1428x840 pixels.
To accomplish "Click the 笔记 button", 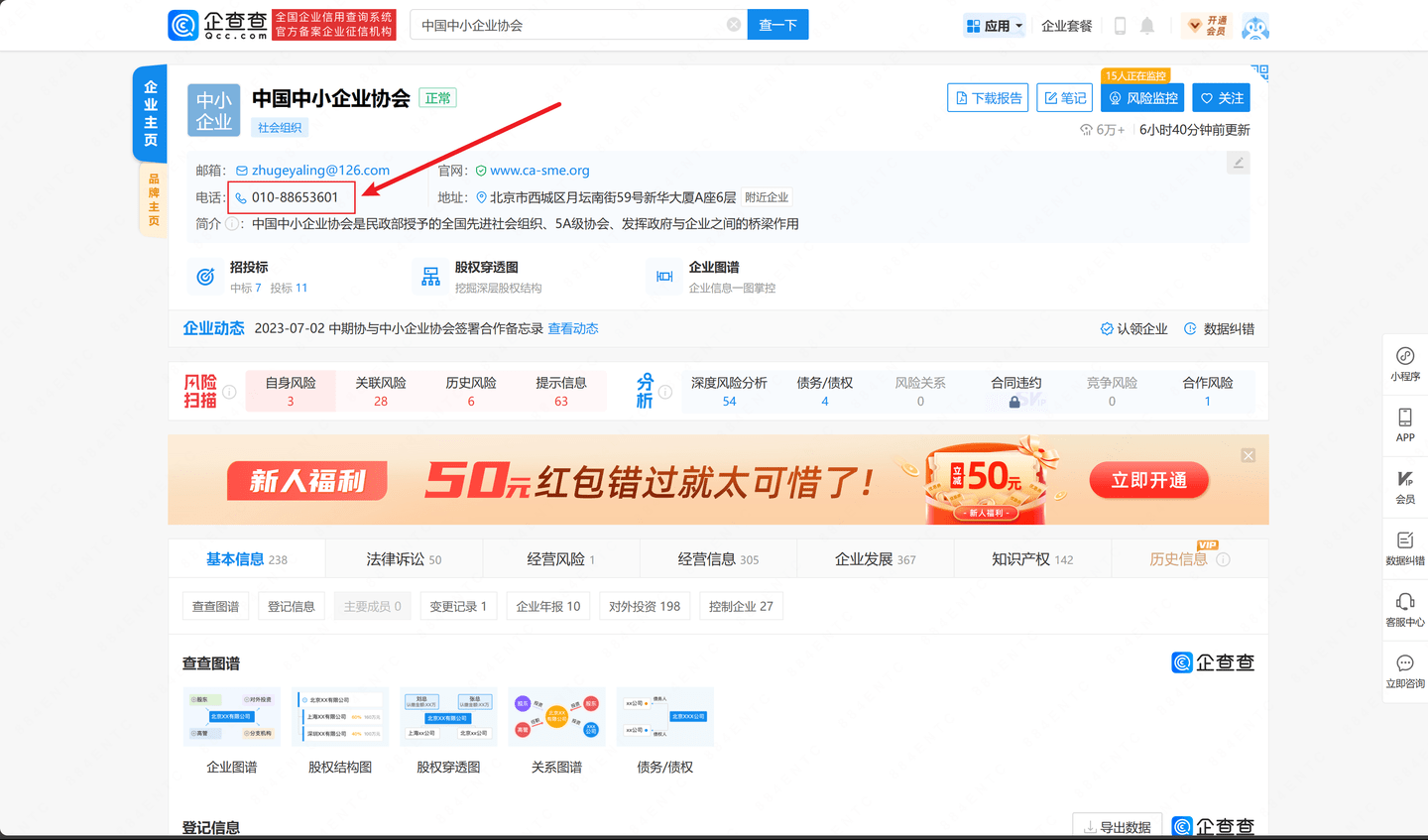I will 1064,98.
